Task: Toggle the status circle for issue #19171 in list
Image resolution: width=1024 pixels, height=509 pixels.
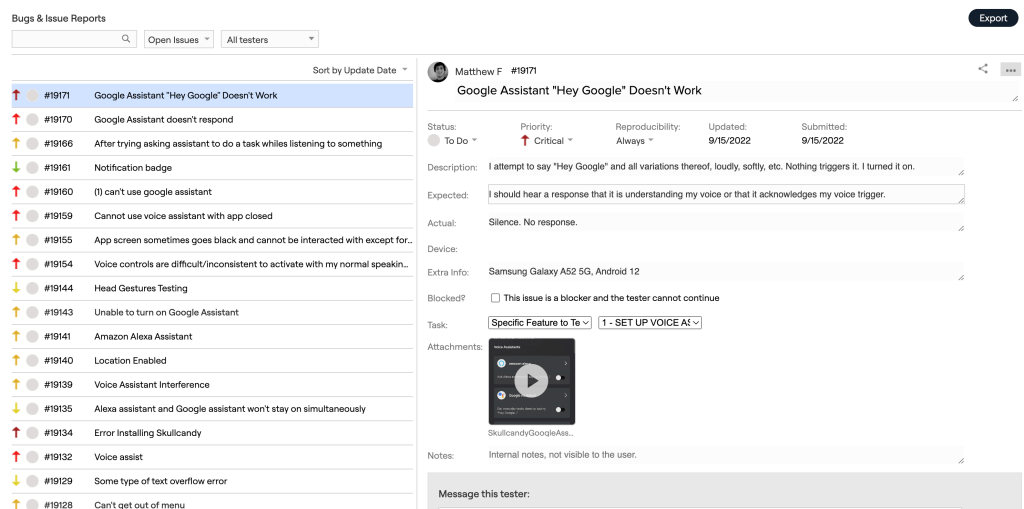Action: pyautogui.click(x=32, y=96)
